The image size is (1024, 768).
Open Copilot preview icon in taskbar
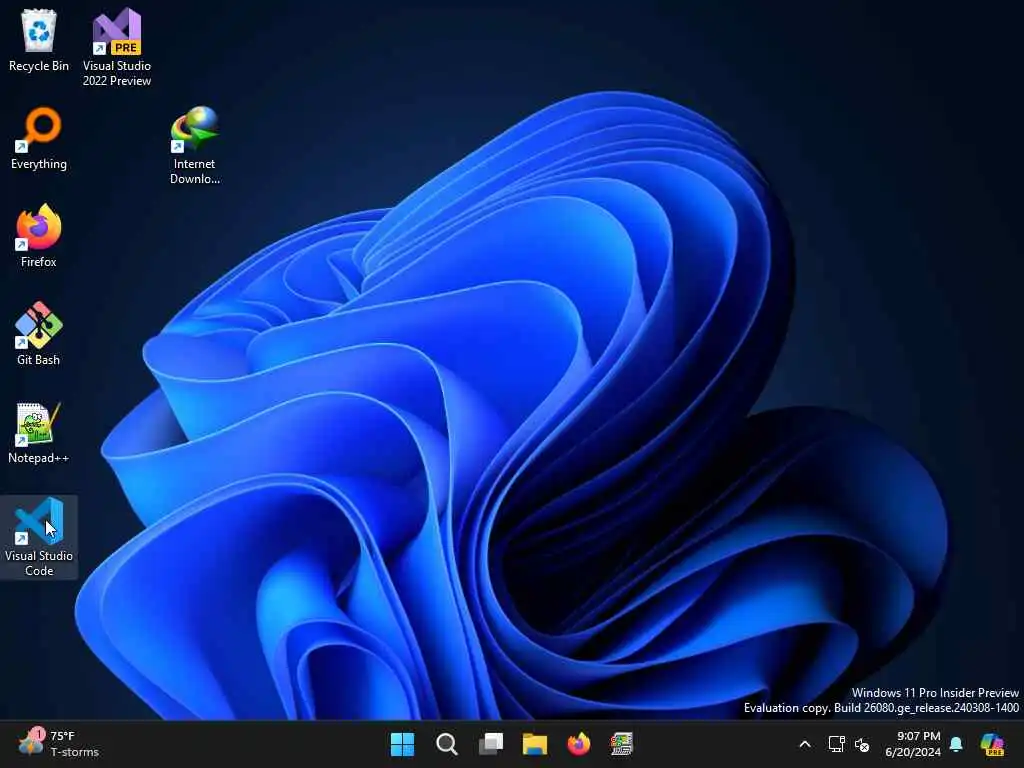(x=992, y=744)
